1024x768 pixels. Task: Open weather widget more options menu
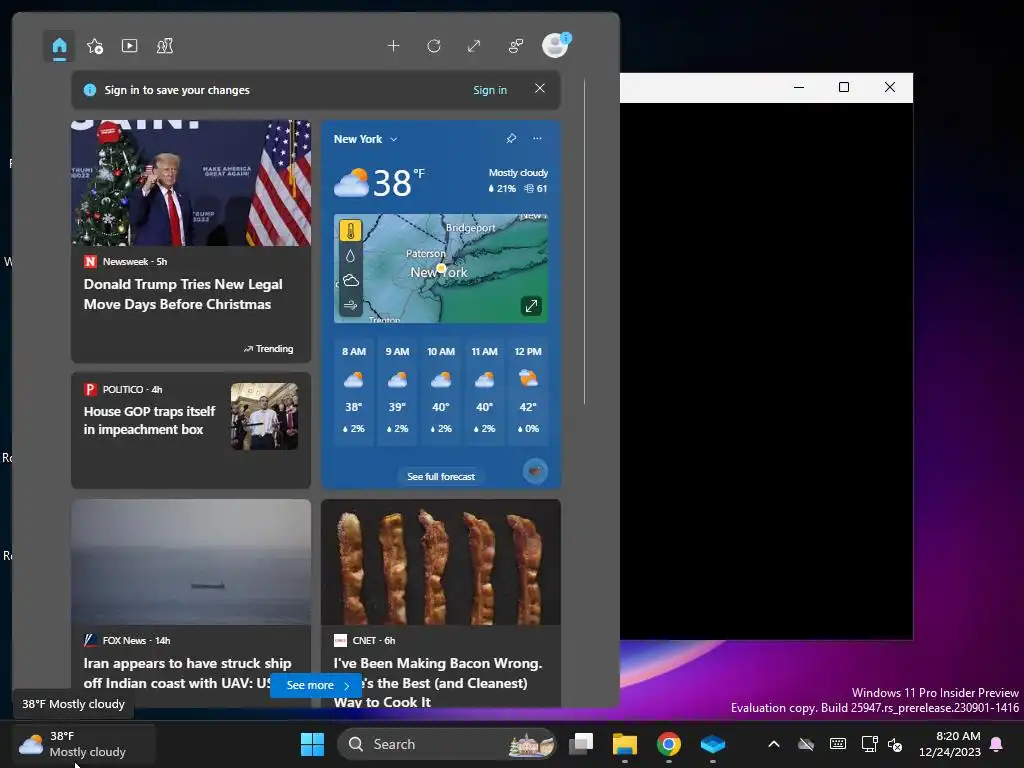(537, 138)
